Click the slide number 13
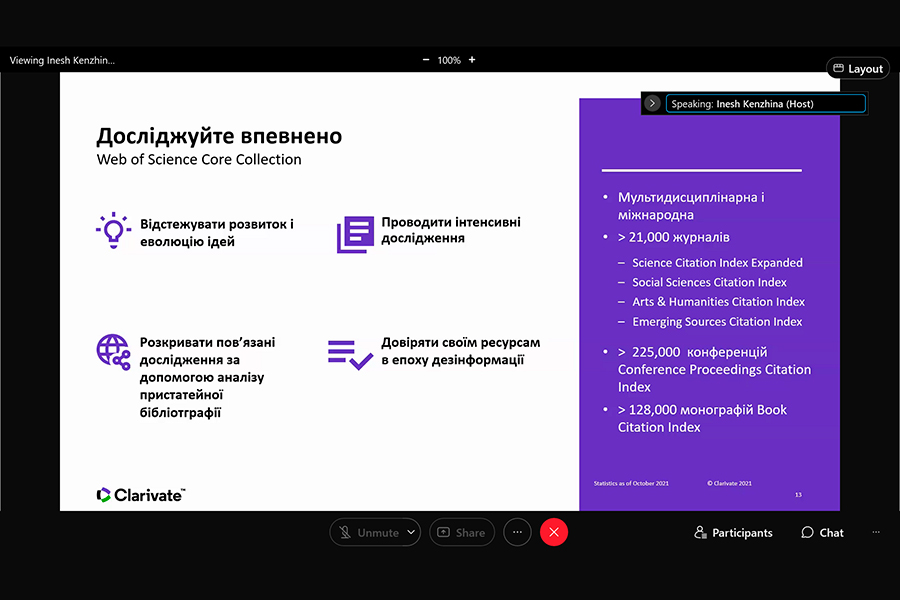The image size is (900, 600). [x=798, y=495]
